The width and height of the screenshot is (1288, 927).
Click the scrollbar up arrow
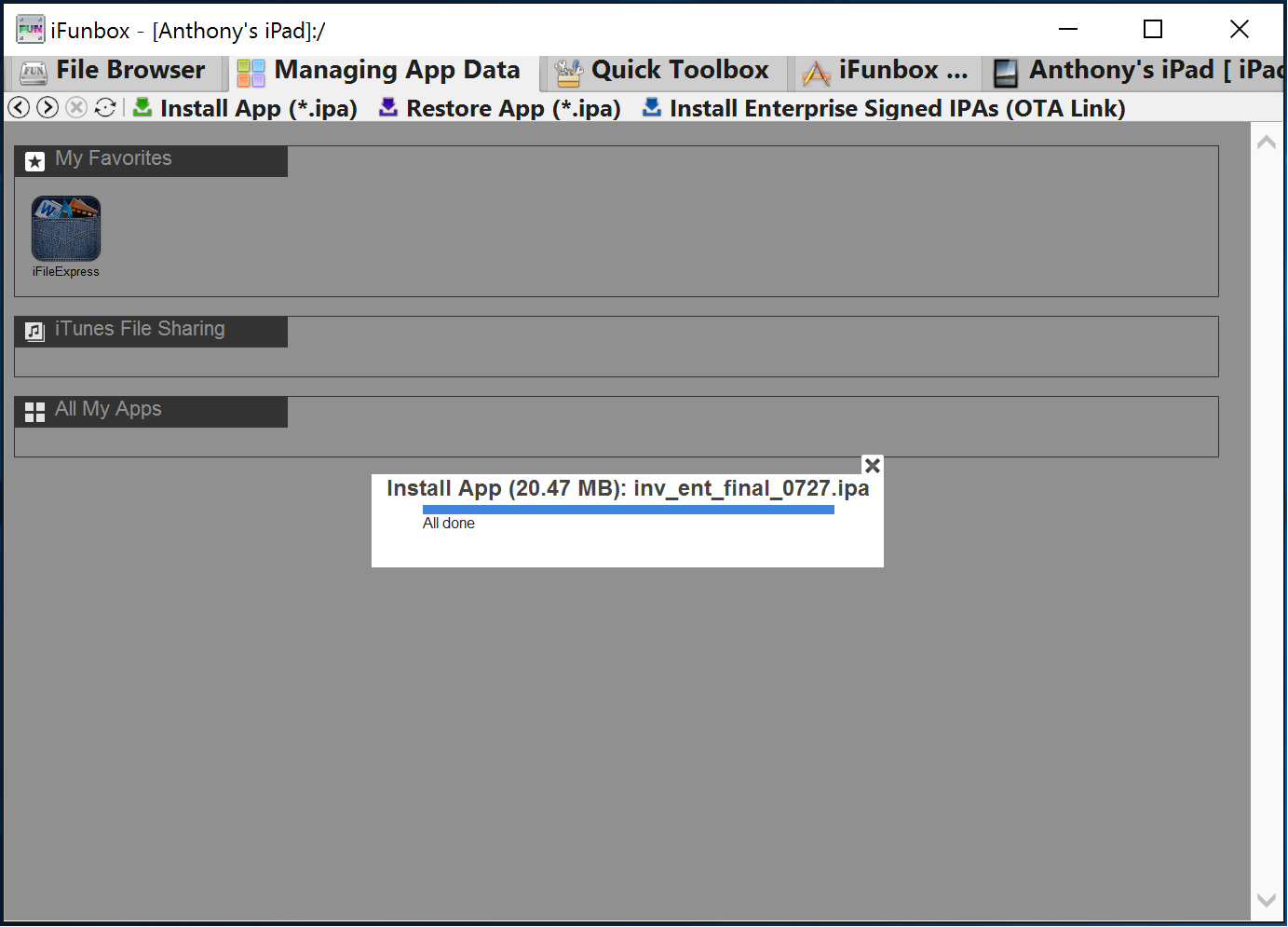click(1267, 143)
